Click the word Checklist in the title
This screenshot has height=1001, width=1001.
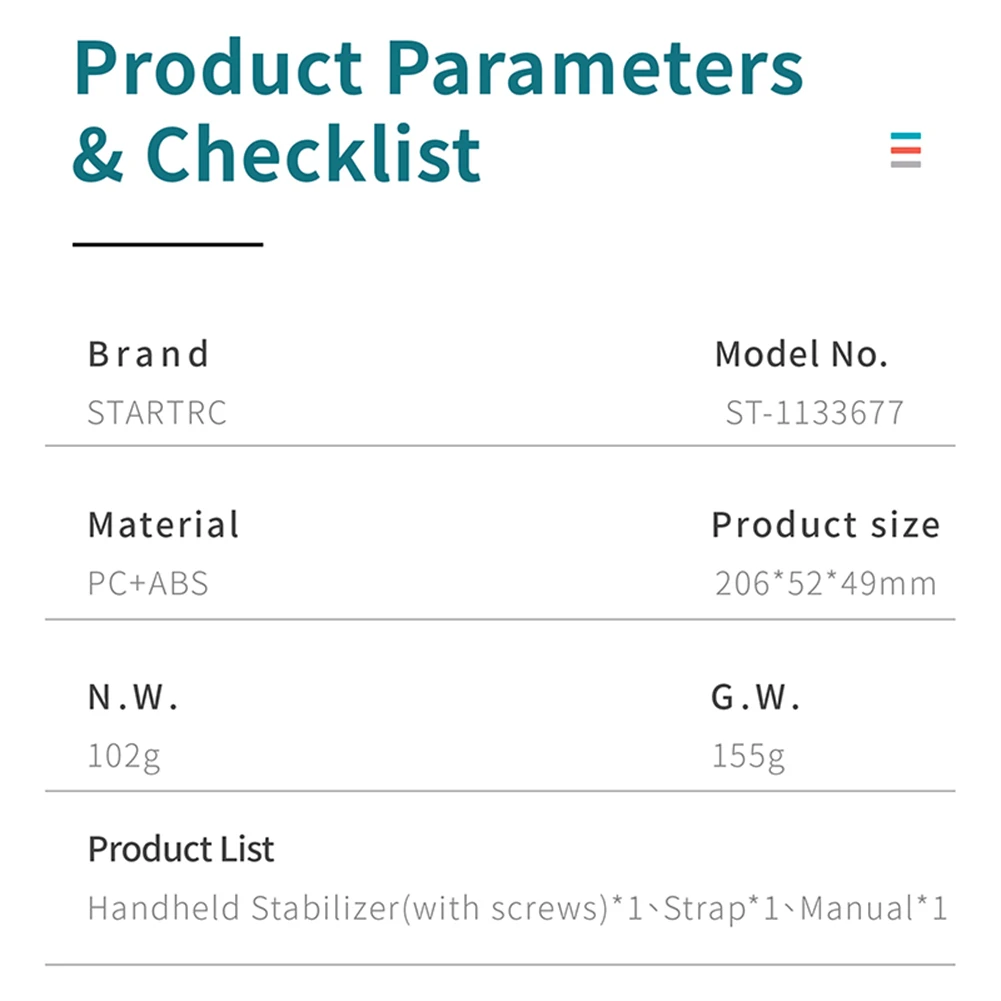[x=313, y=154]
